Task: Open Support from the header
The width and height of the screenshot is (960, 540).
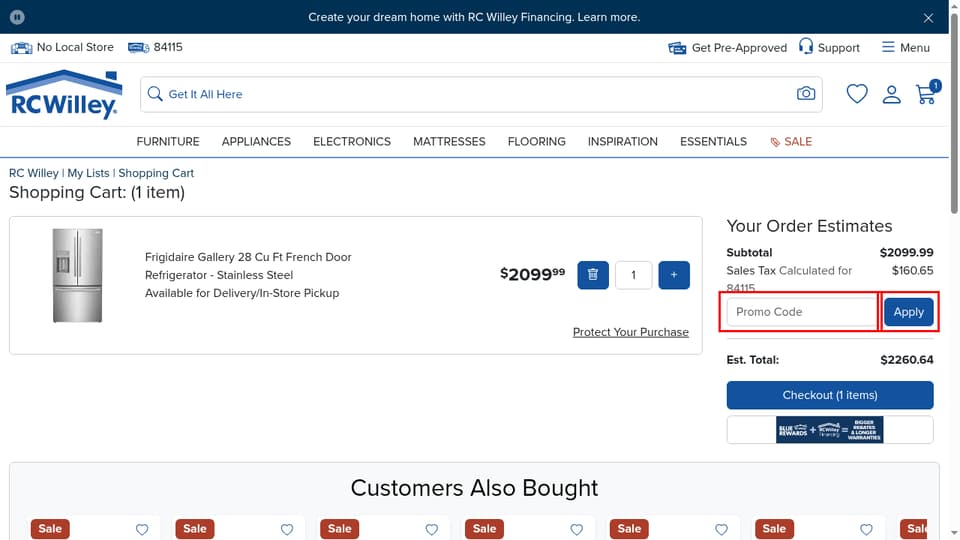Action: point(829,47)
